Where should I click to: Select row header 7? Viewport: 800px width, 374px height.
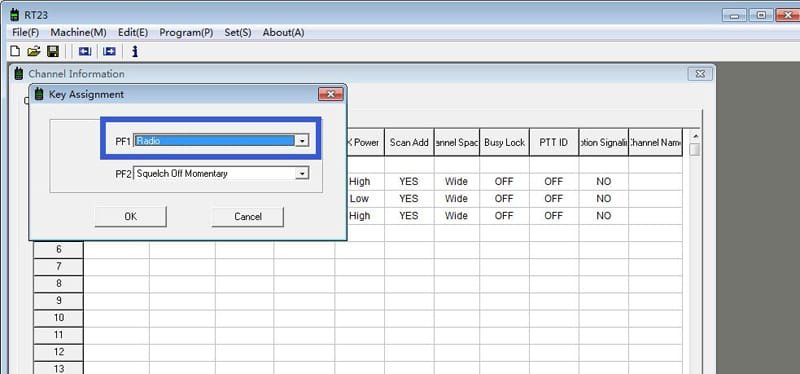59,266
